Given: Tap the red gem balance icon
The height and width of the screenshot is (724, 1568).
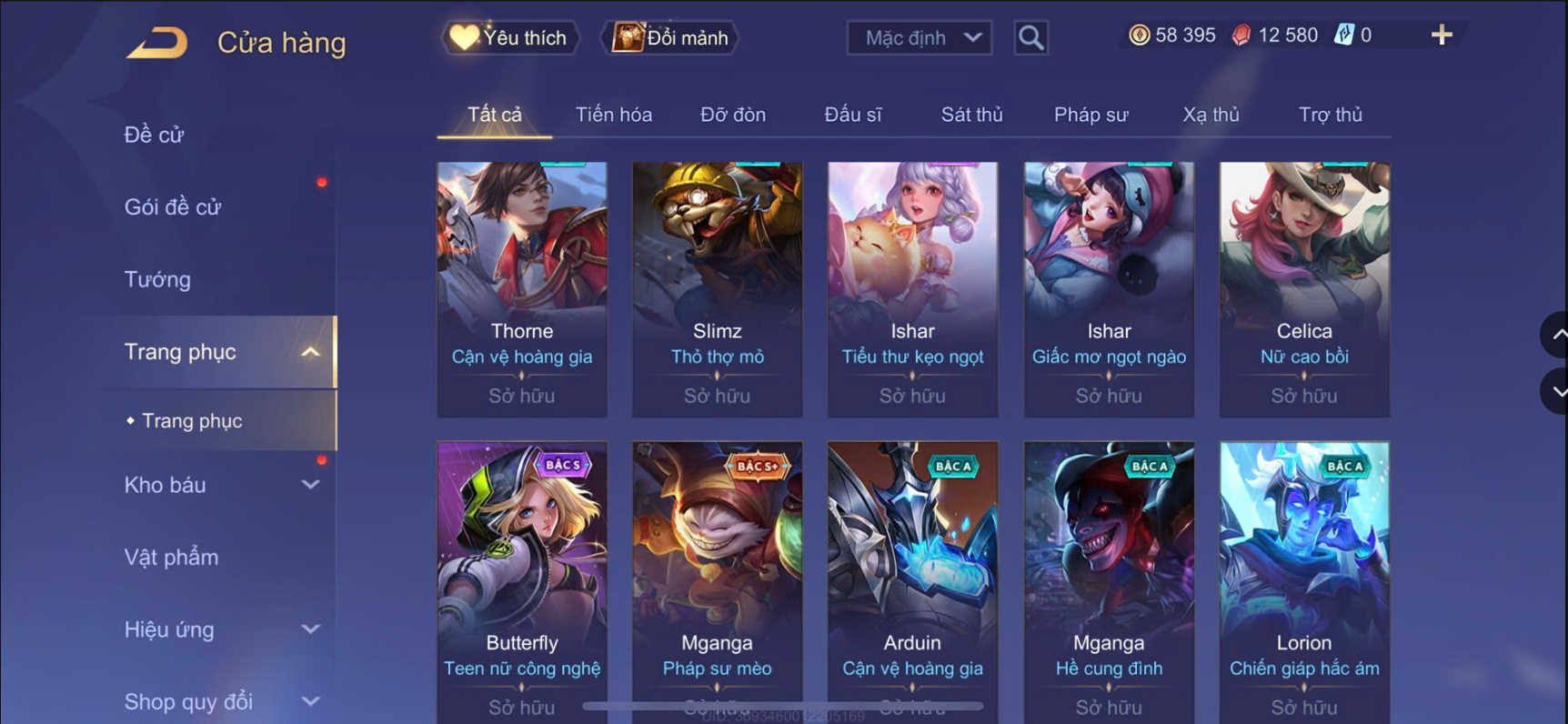Looking at the screenshot, I should [x=1241, y=35].
